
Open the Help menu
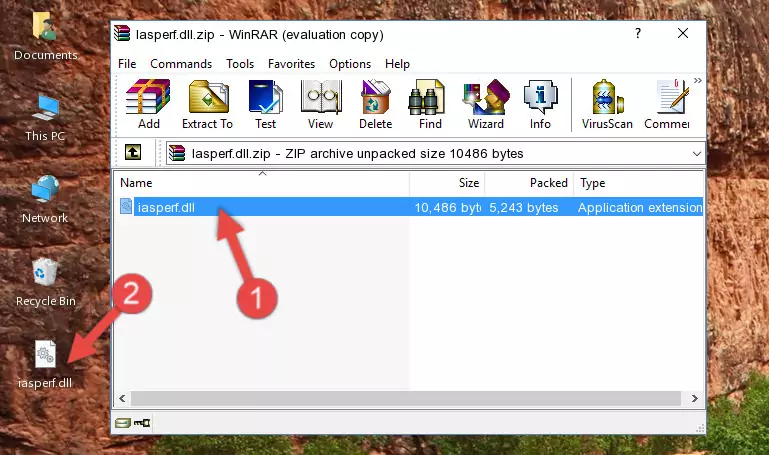point(397,64)
